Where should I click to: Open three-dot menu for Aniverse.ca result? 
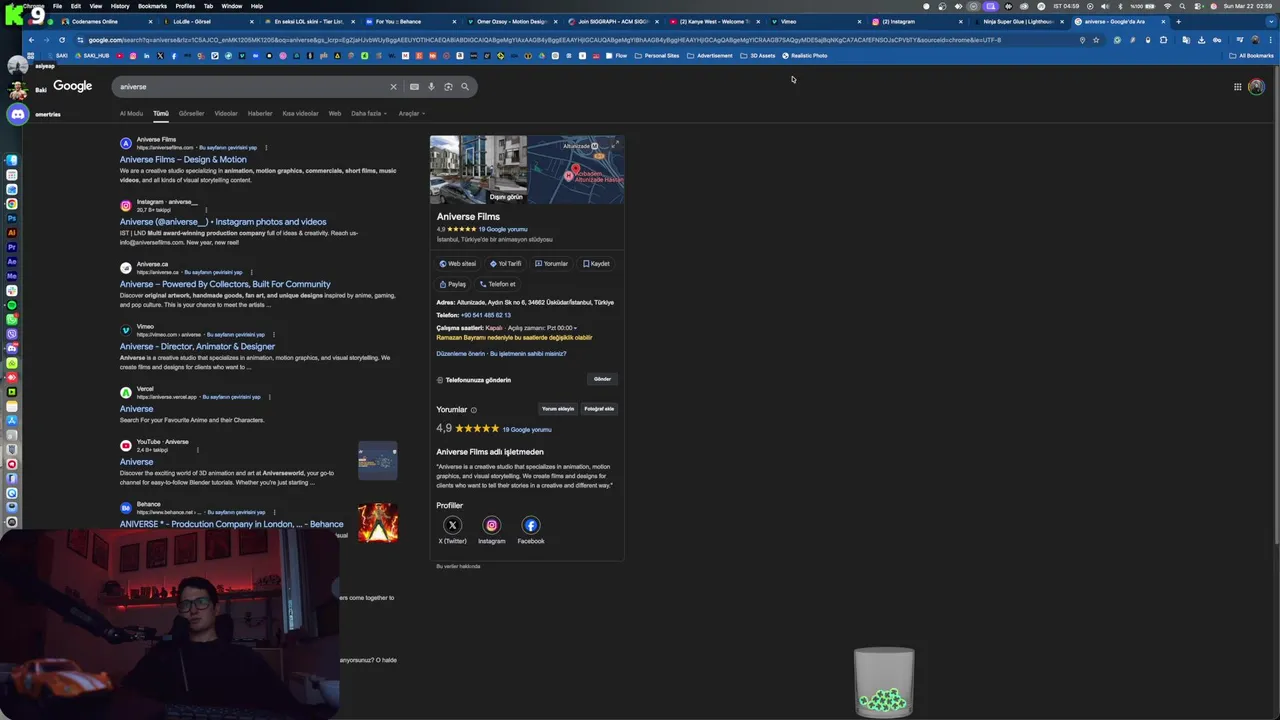click(x=252, y=272)
